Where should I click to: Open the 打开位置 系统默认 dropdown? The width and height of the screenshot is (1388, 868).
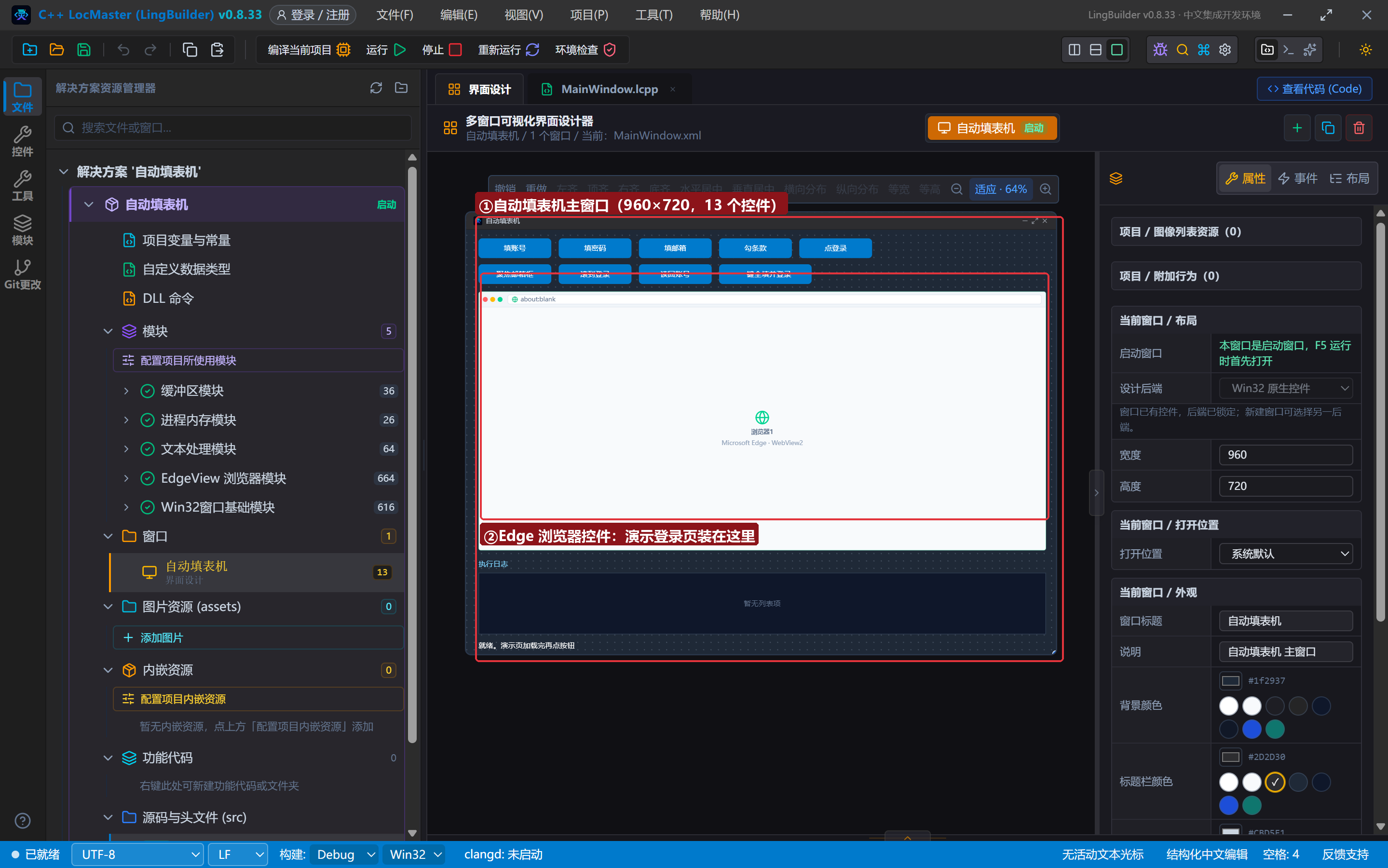(1285, 554)
